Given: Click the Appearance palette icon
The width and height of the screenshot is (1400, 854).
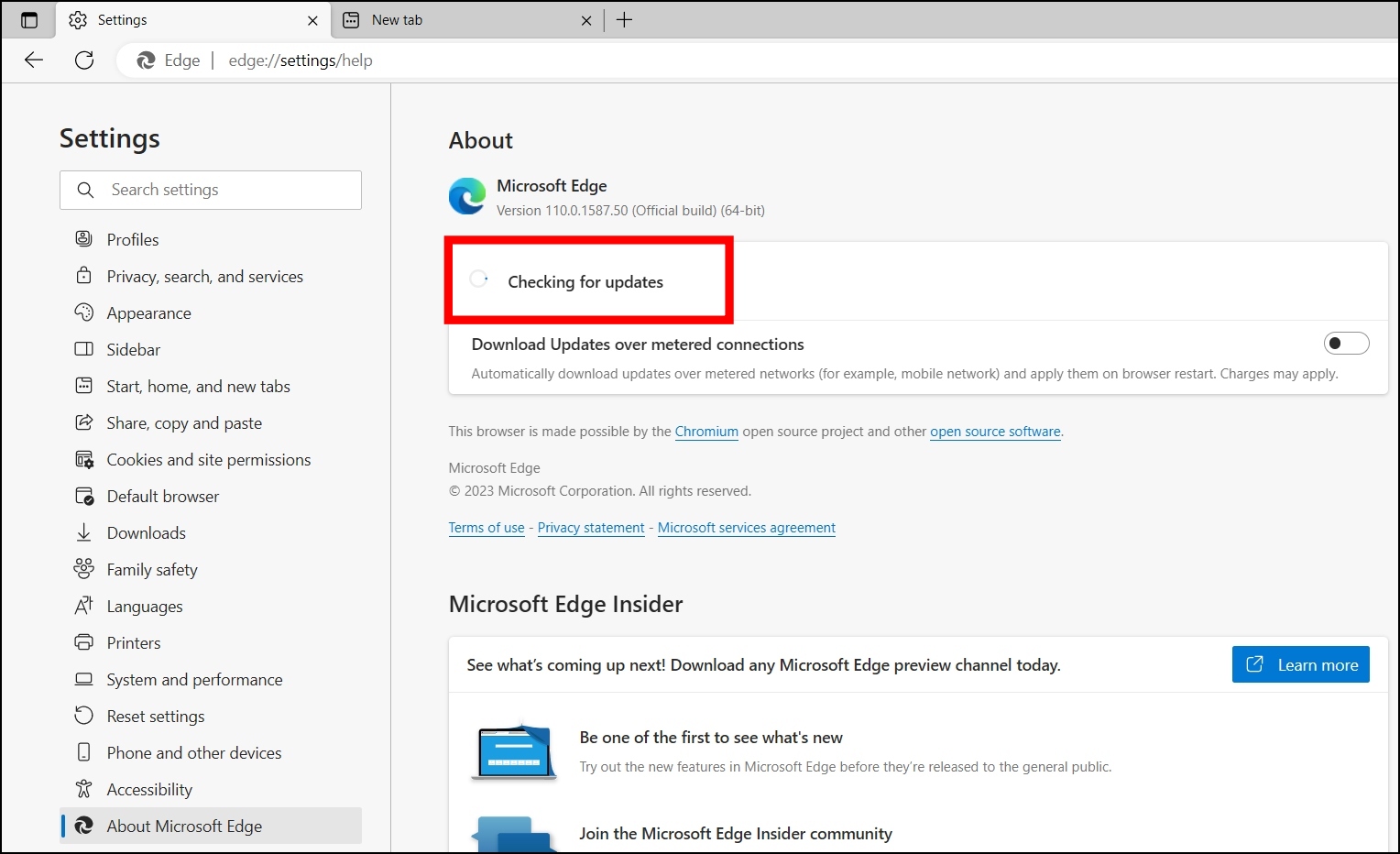Looking at the screenshot, I should (x=83, y=312).
